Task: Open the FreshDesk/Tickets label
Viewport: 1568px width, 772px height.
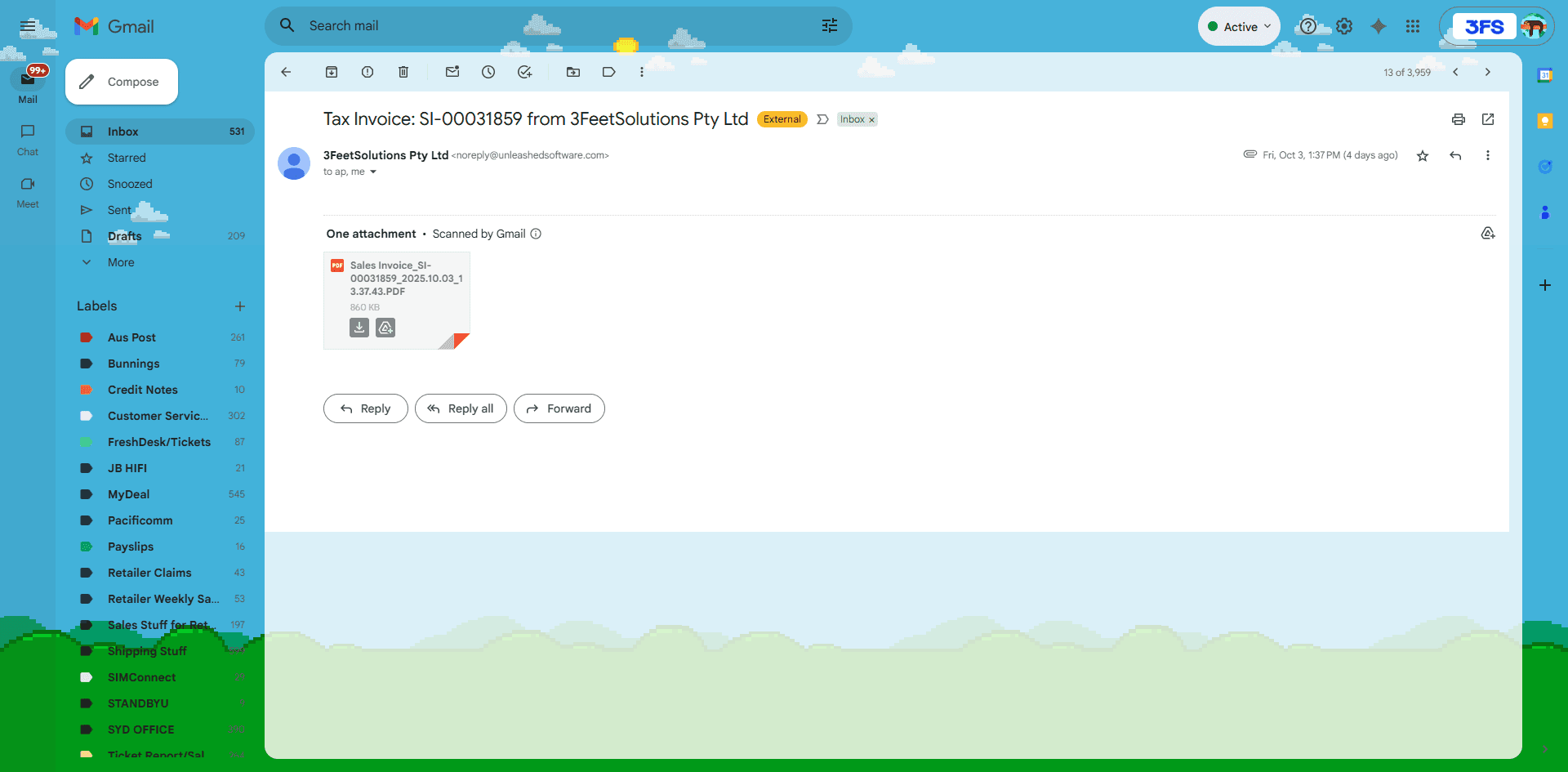Action: (x=160, y=442)
